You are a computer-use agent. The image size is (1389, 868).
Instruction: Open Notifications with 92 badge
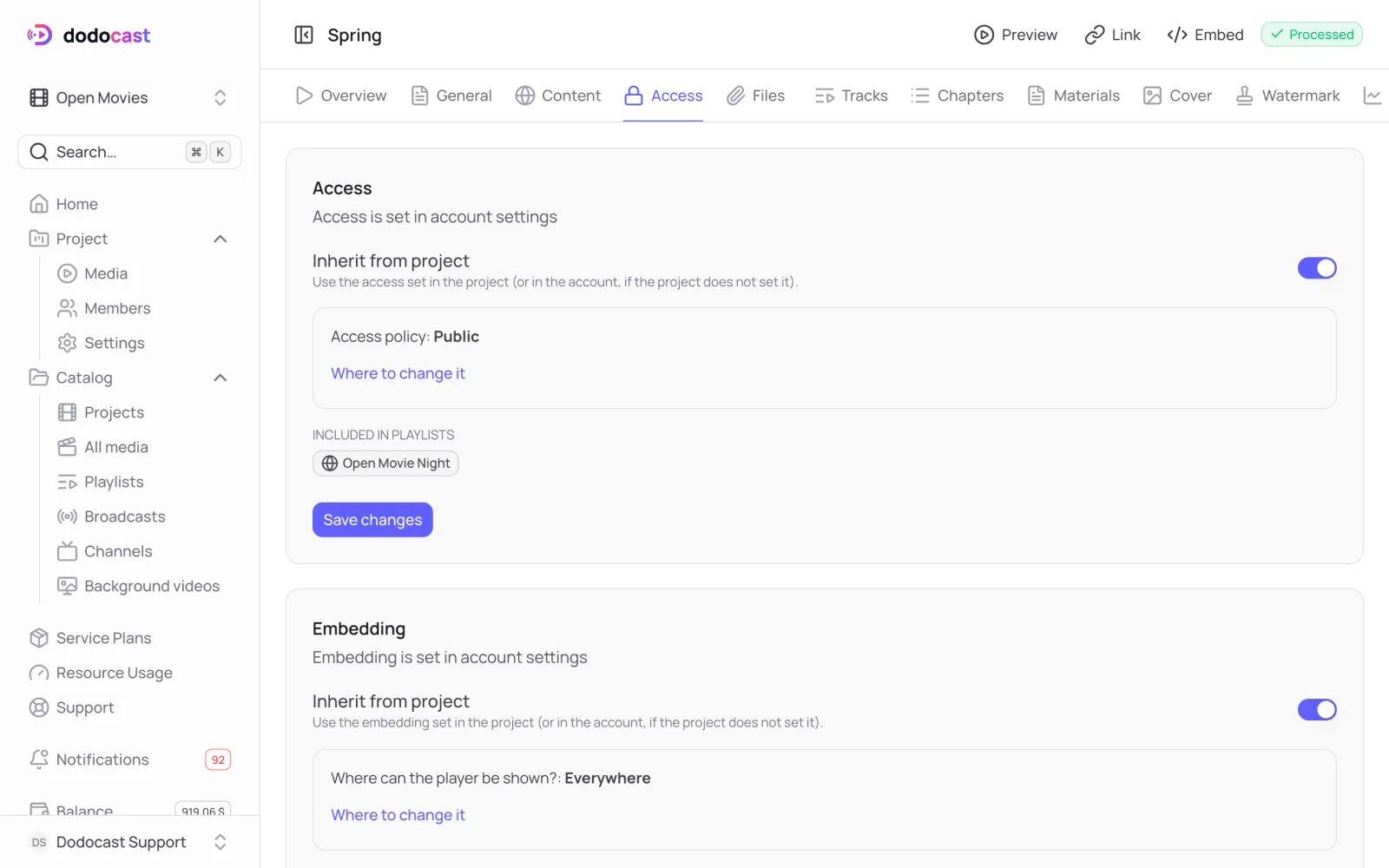(129, 759)
